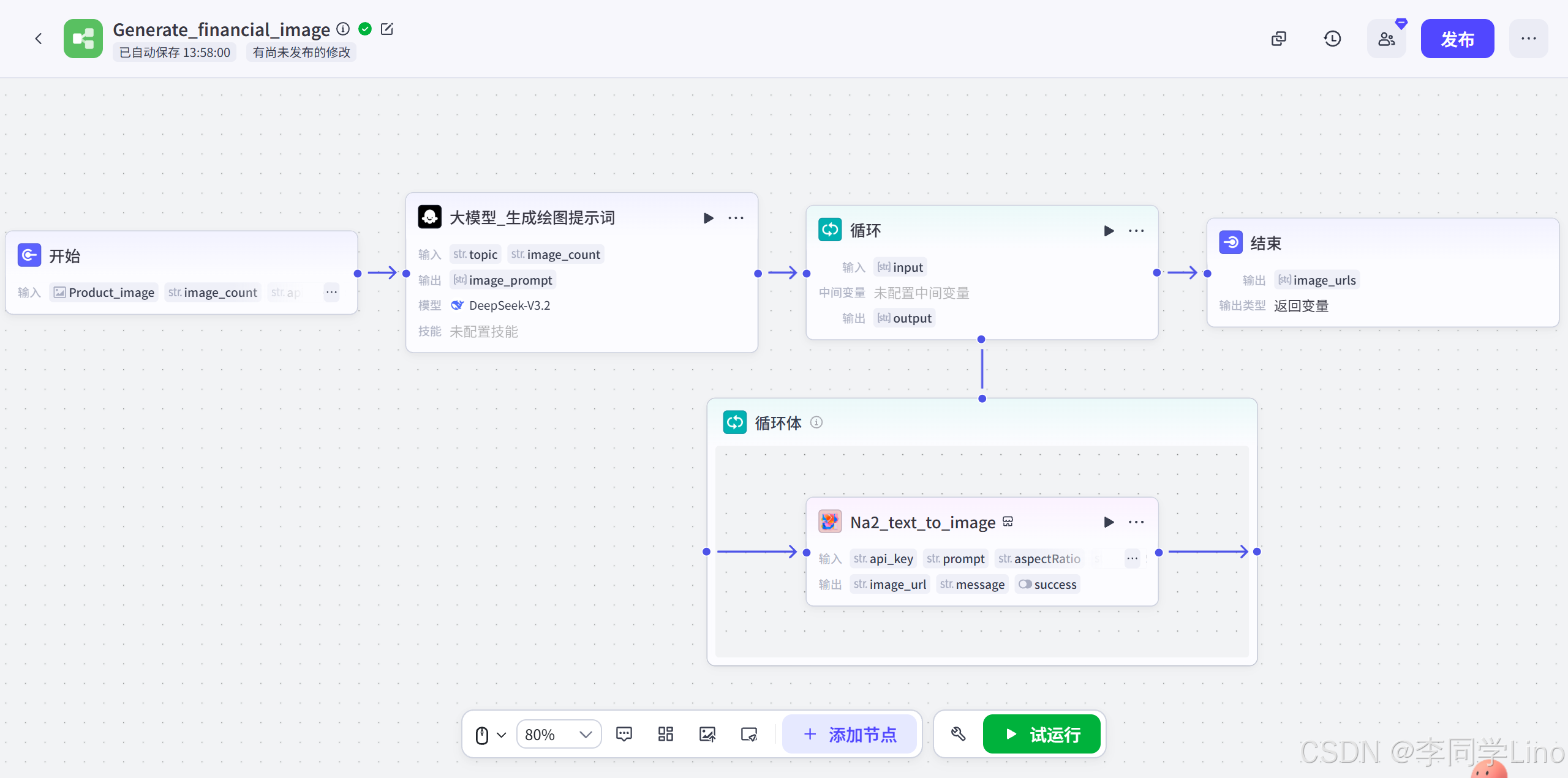Open the version history clock icon
The height and width of the screenshot is (778, 1568).
[1332, 39]
